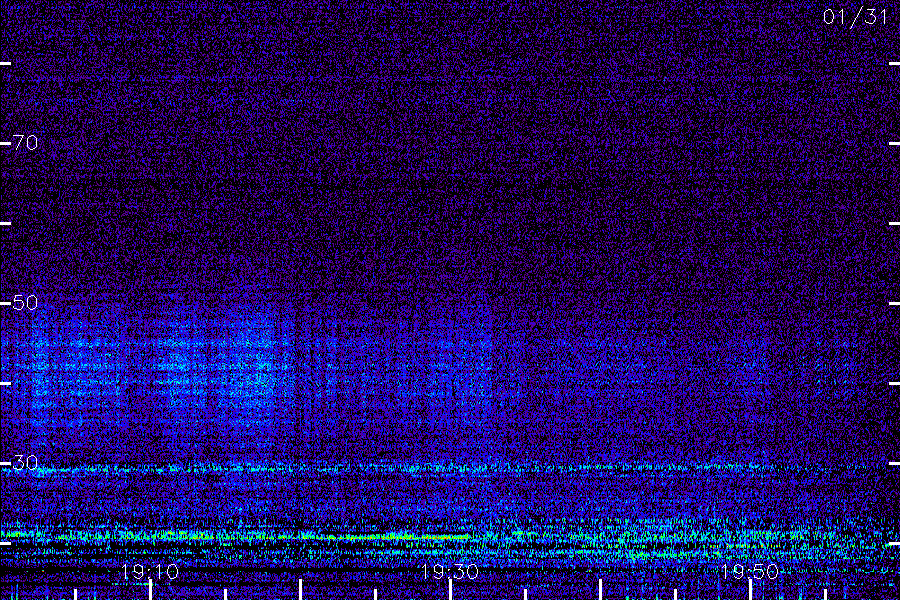The image size is (900, 600).
Task: Click the 19:10 time label
Action: pos(150,572)
